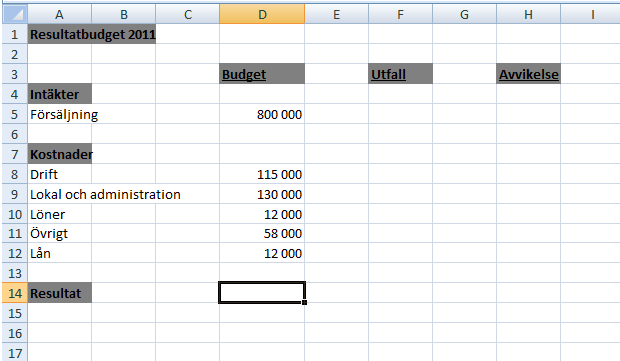Select column E header
This screenshot has width=620, height=361.
click(336, 15)
